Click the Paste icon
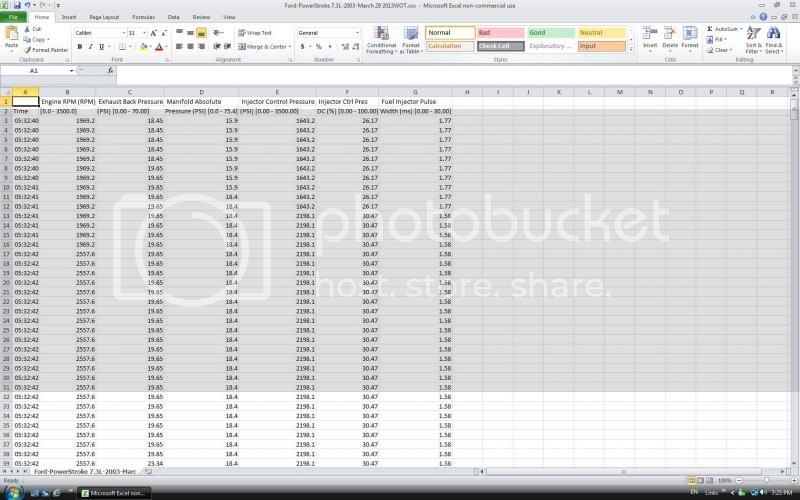 11,34
